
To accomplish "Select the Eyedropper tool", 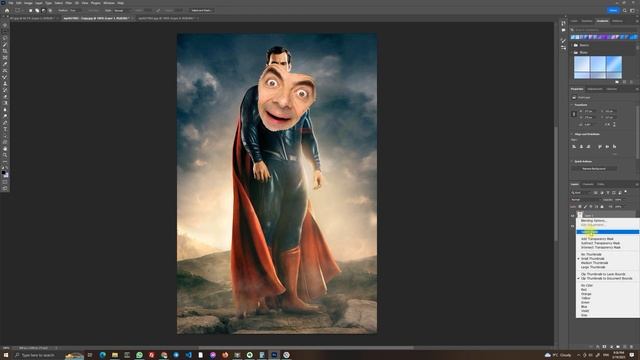I will [x=5, y=64].
